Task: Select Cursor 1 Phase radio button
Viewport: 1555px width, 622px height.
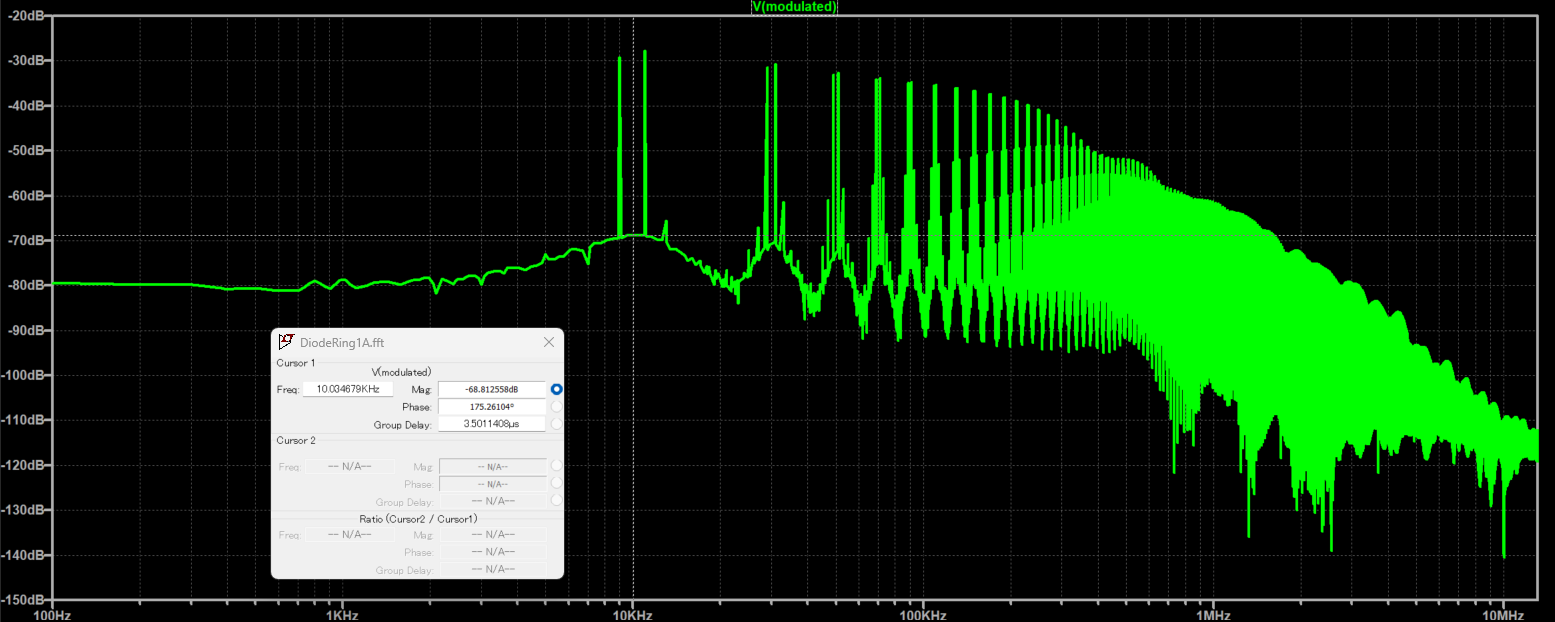Action: [556, 407]
